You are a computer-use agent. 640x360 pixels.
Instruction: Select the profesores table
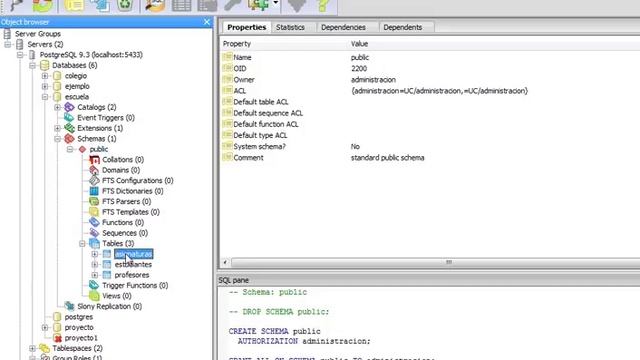(131, 275)
